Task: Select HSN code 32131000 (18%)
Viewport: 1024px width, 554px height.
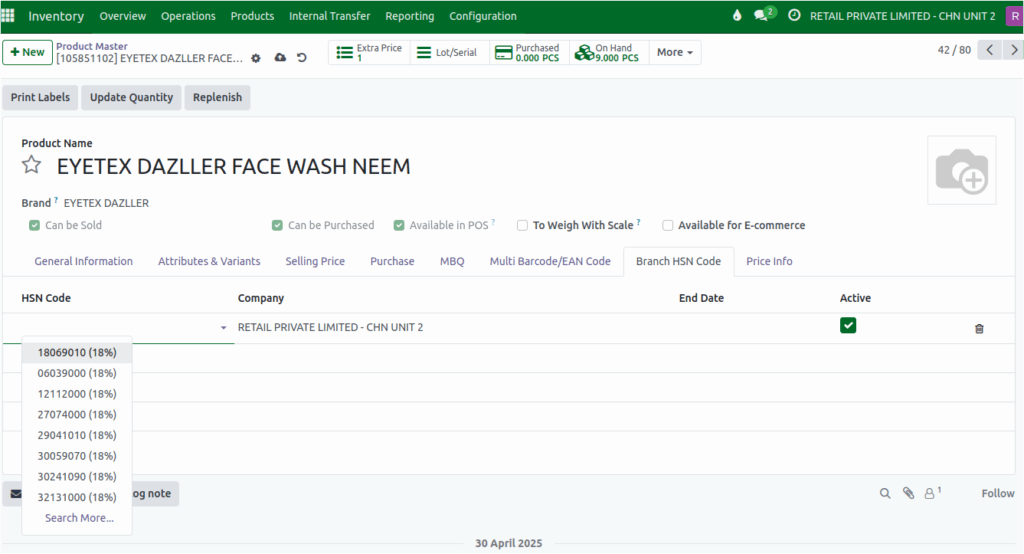Action: click(77, 497)
